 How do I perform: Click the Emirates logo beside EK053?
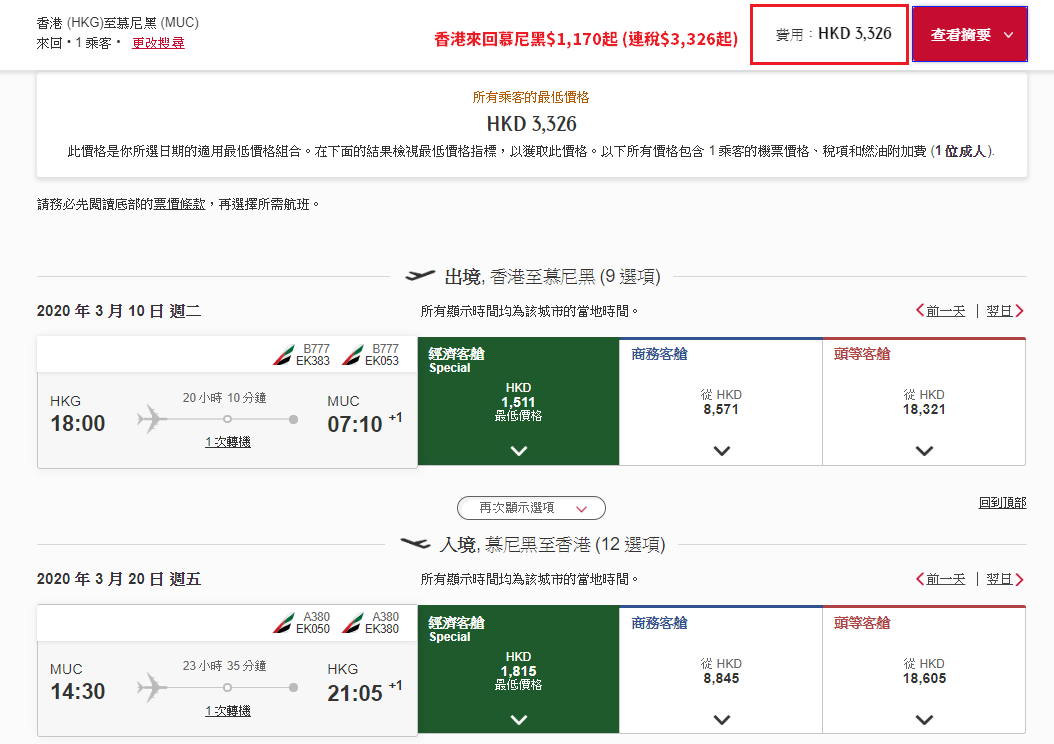(x=352, y=355)
